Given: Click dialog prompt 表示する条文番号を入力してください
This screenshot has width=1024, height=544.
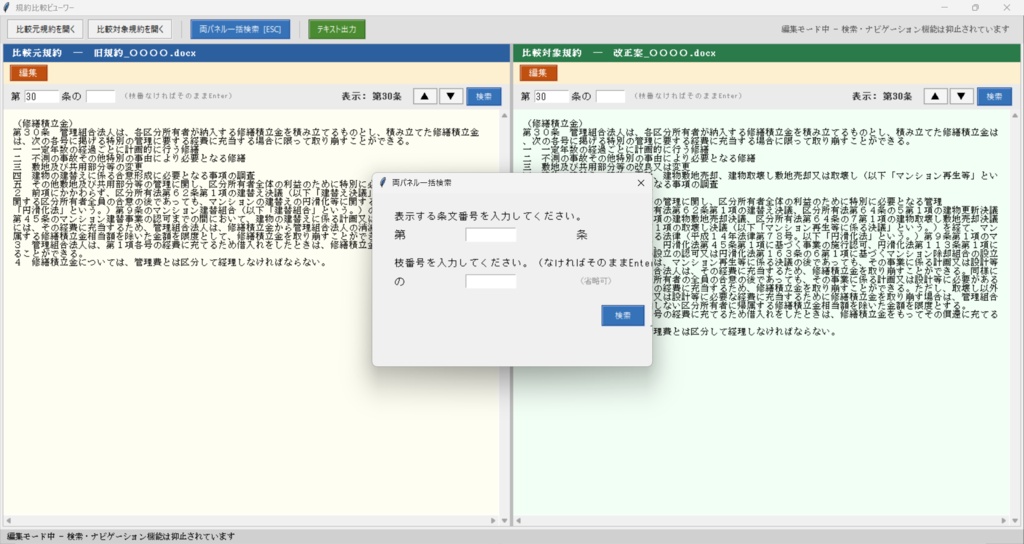Looking at the screenshot, I should 488,216.
